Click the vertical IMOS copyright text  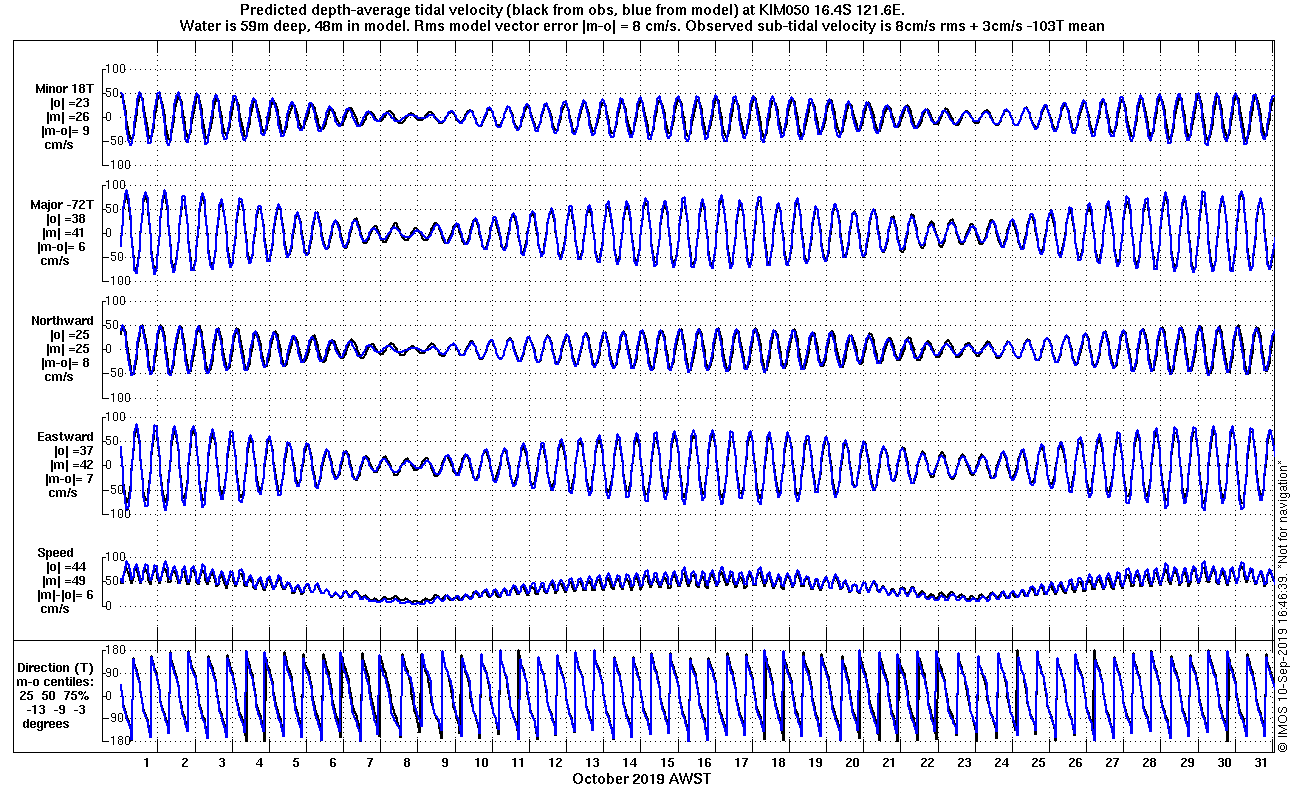pyautogui.click(x=1283, y=605)
